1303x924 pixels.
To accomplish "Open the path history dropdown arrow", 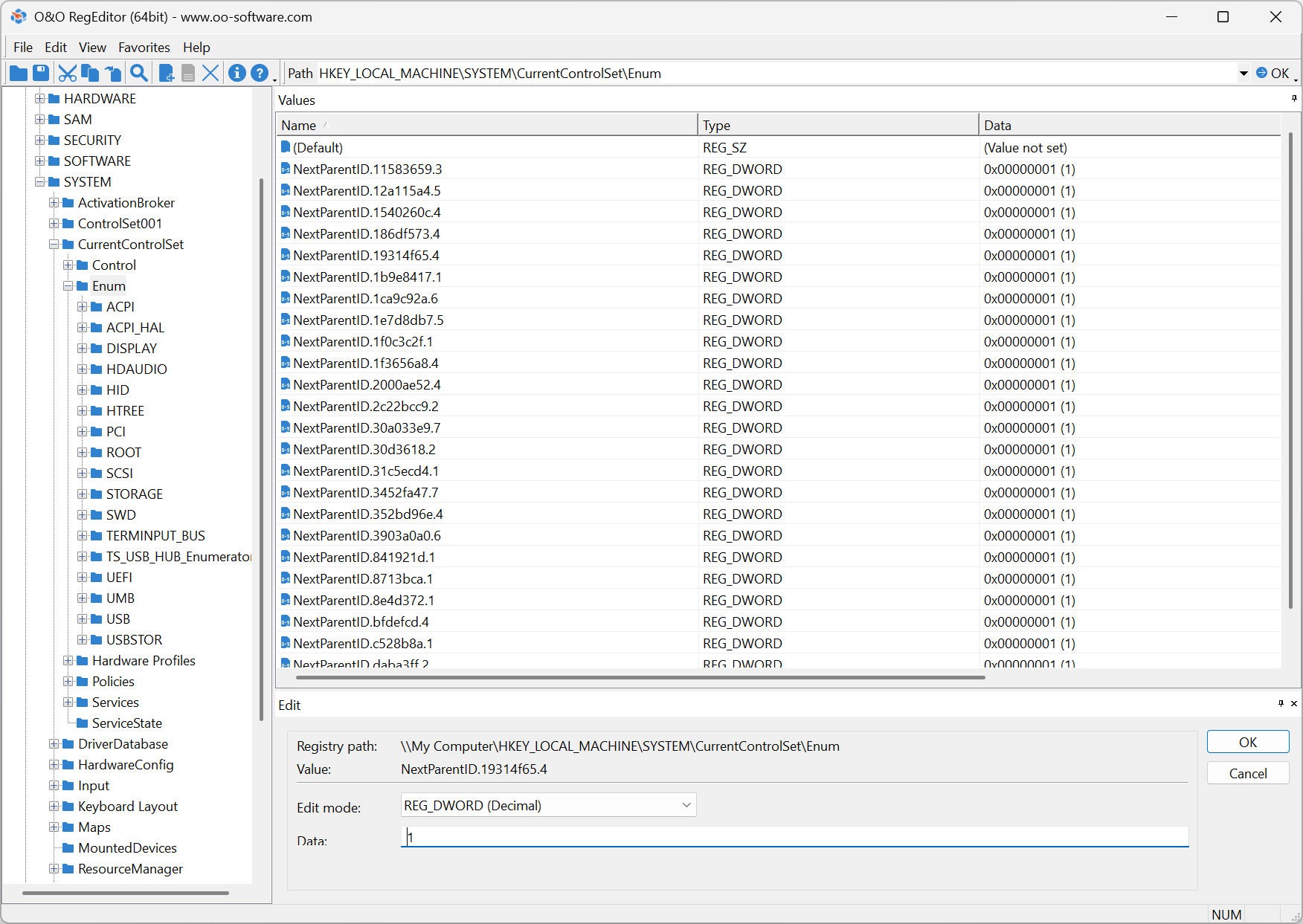I will pos(1244,73).
